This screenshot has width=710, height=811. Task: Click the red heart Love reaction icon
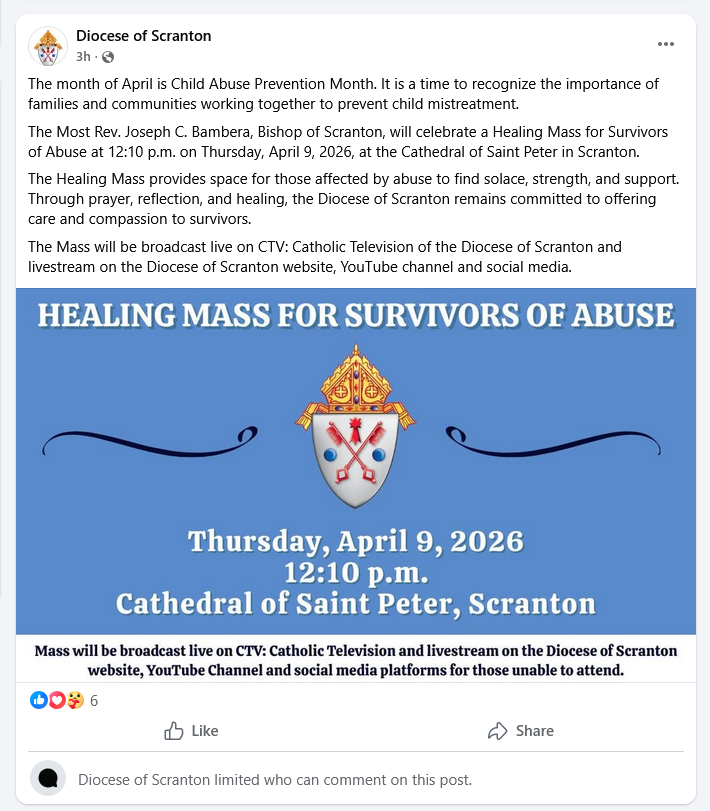[x=56, y=700]
